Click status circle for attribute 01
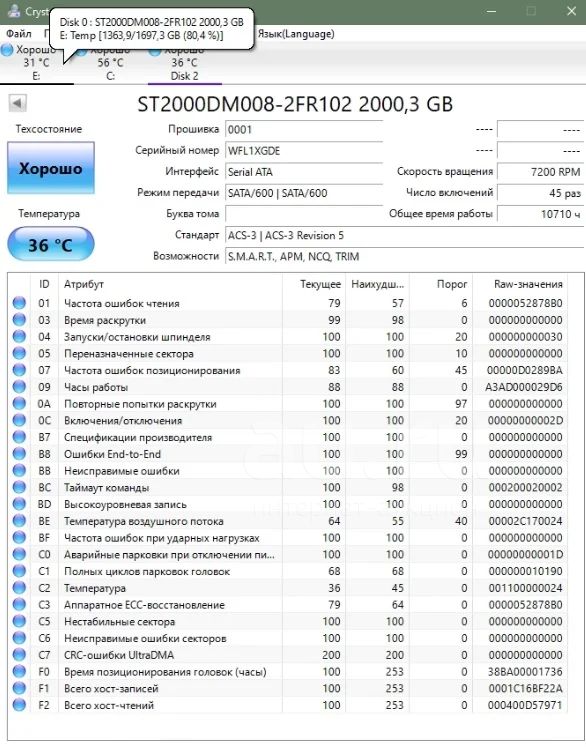The height and width of the screenshot is (747, 586). (19, 303)
